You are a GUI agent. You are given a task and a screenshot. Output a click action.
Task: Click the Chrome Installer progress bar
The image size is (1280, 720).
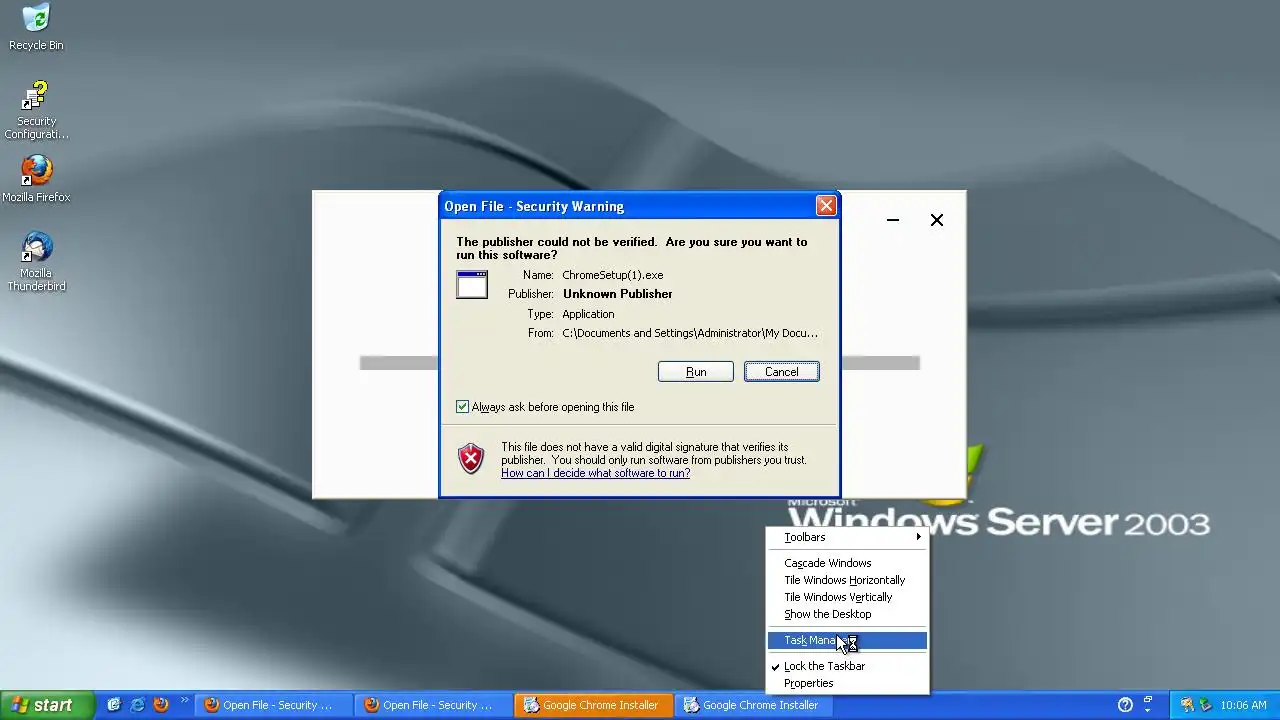(x=640, y=363)
